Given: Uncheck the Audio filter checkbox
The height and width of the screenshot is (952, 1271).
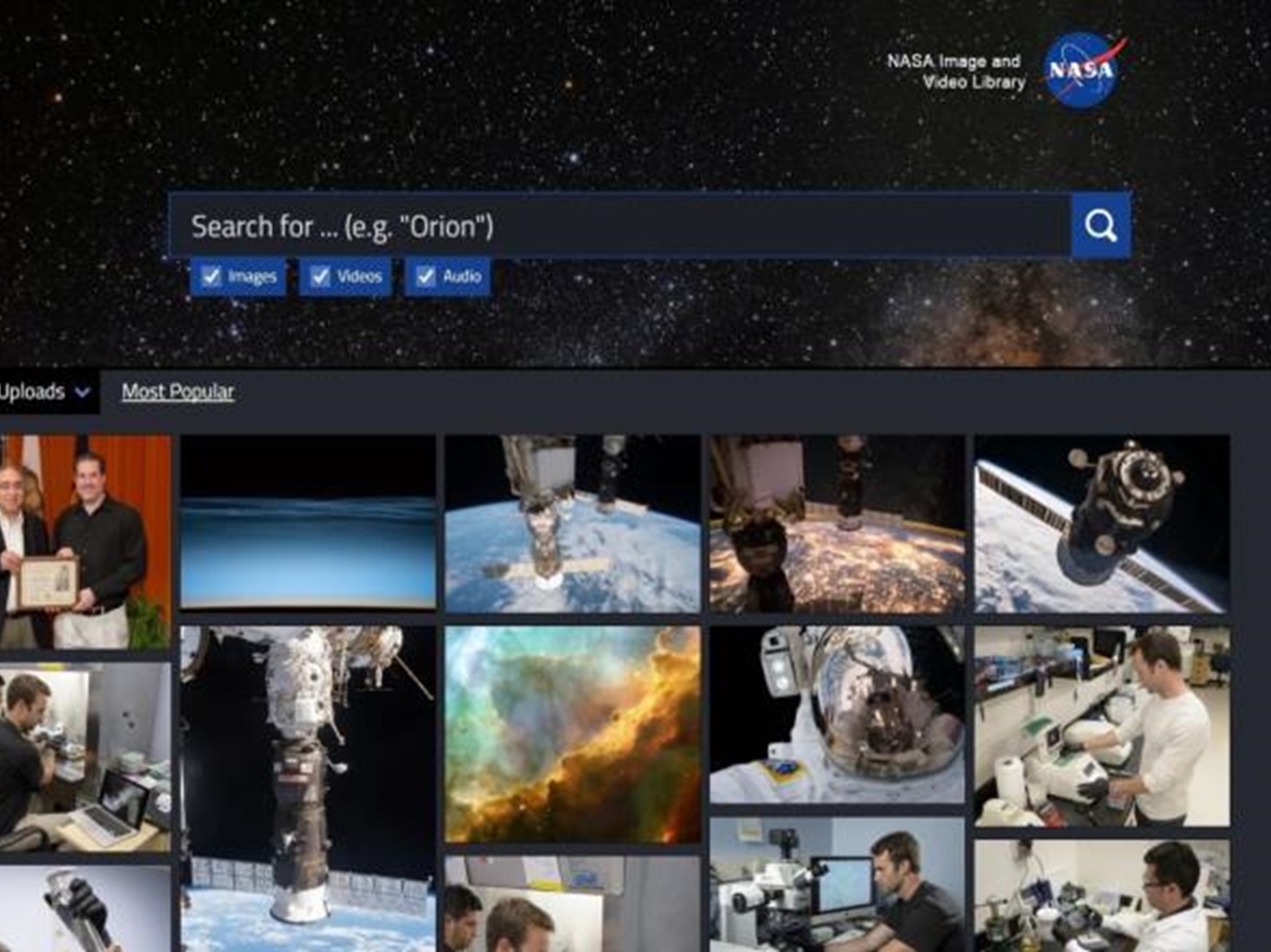Looking at the screenshot, I should point(426,276).
